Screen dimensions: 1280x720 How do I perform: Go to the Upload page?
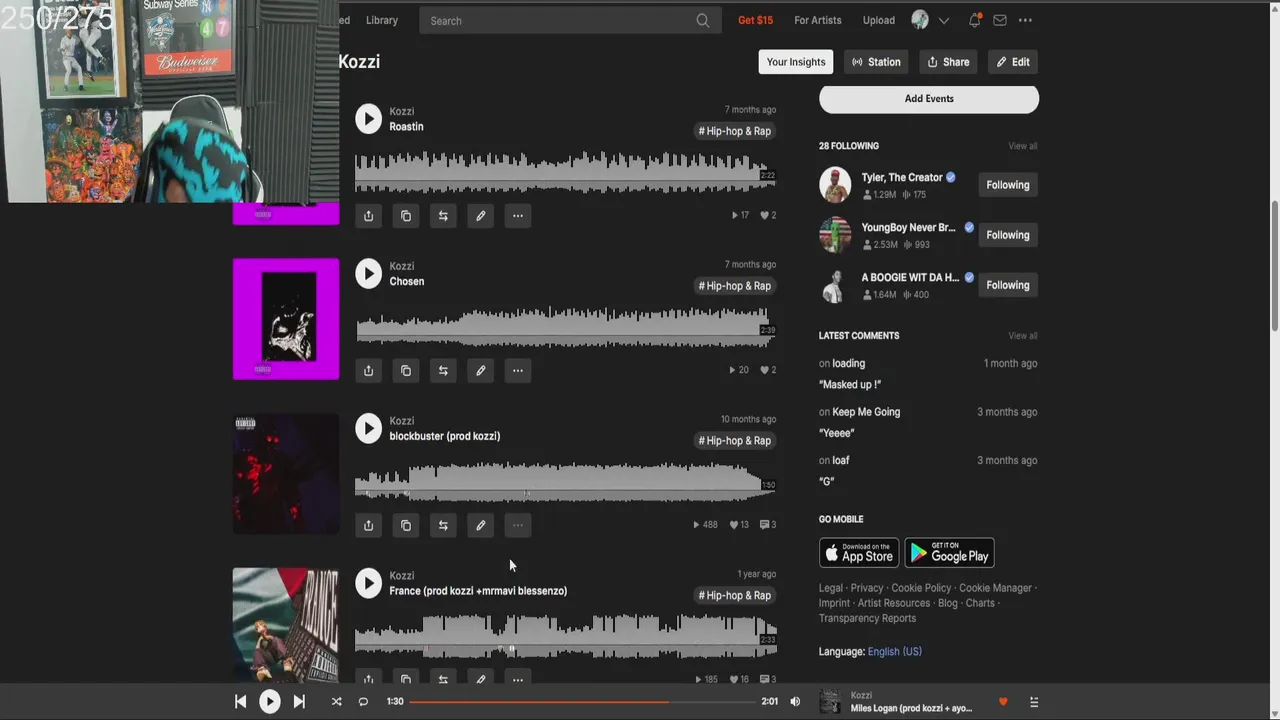point(879,20)
